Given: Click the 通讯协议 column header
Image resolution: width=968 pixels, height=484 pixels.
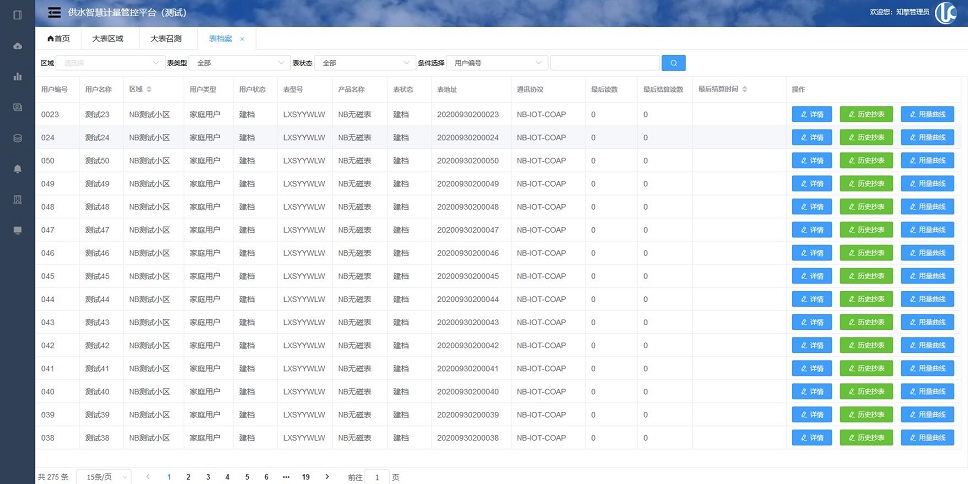Looking at the screenshot, I should click(x=530, y=90).
